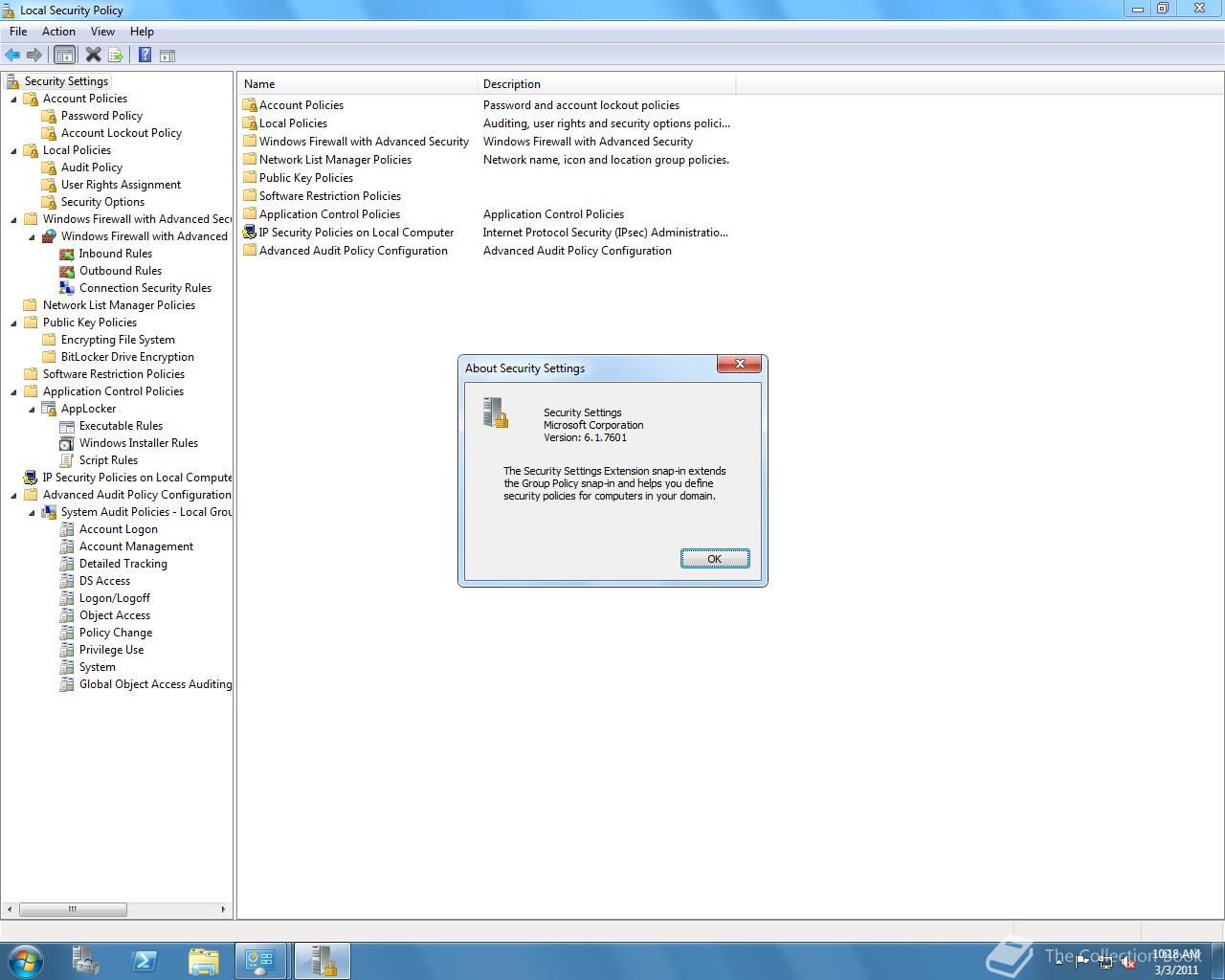Select User Rights Assignment in the tree
1225x980 pixels.
coord(121,185)
